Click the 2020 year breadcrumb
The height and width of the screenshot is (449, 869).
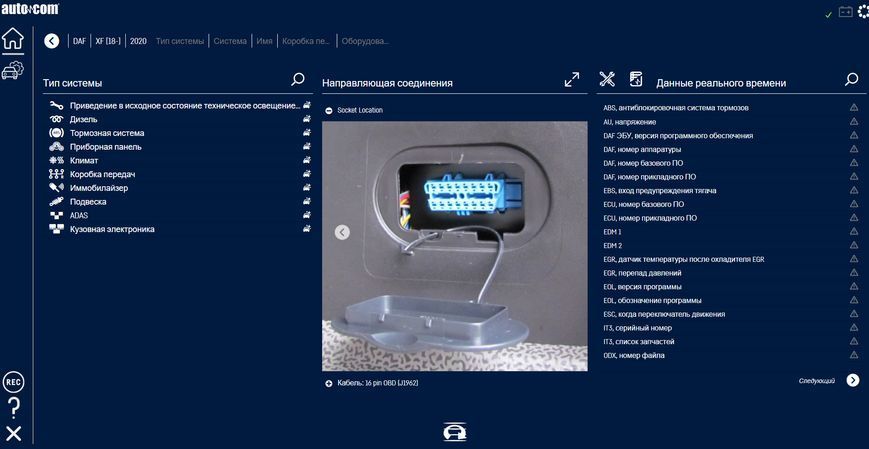point(139,41)
